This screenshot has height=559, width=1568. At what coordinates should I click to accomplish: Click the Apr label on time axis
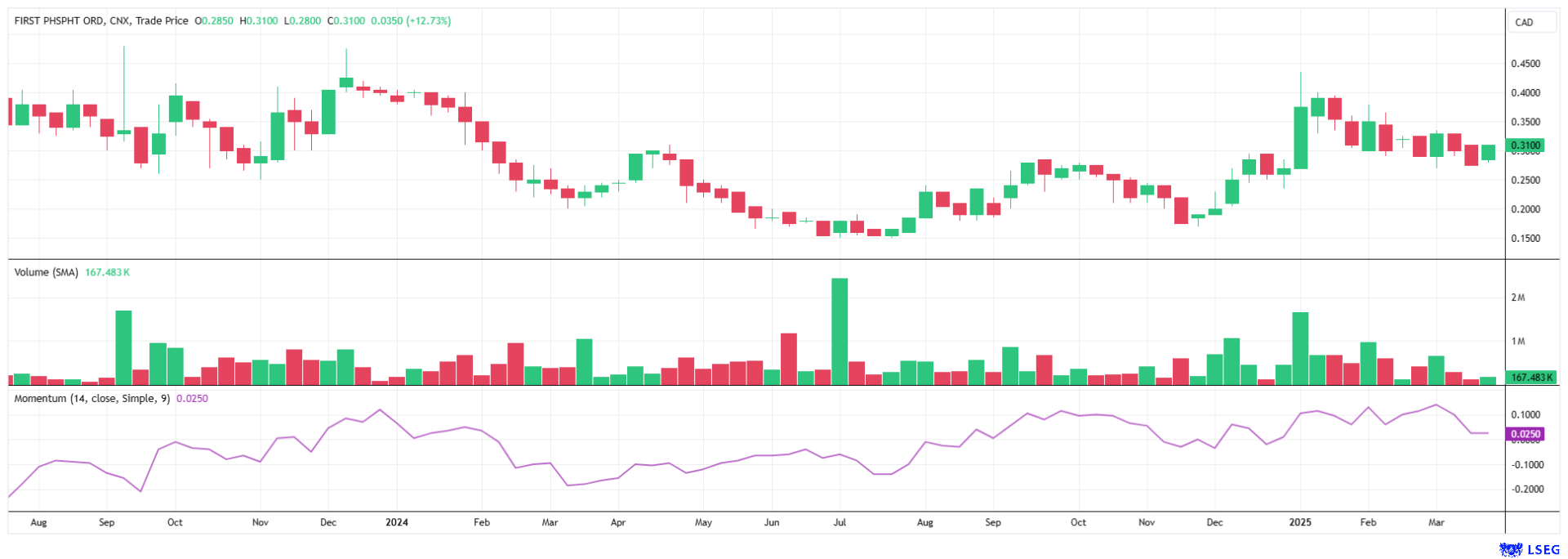point(618,522)
